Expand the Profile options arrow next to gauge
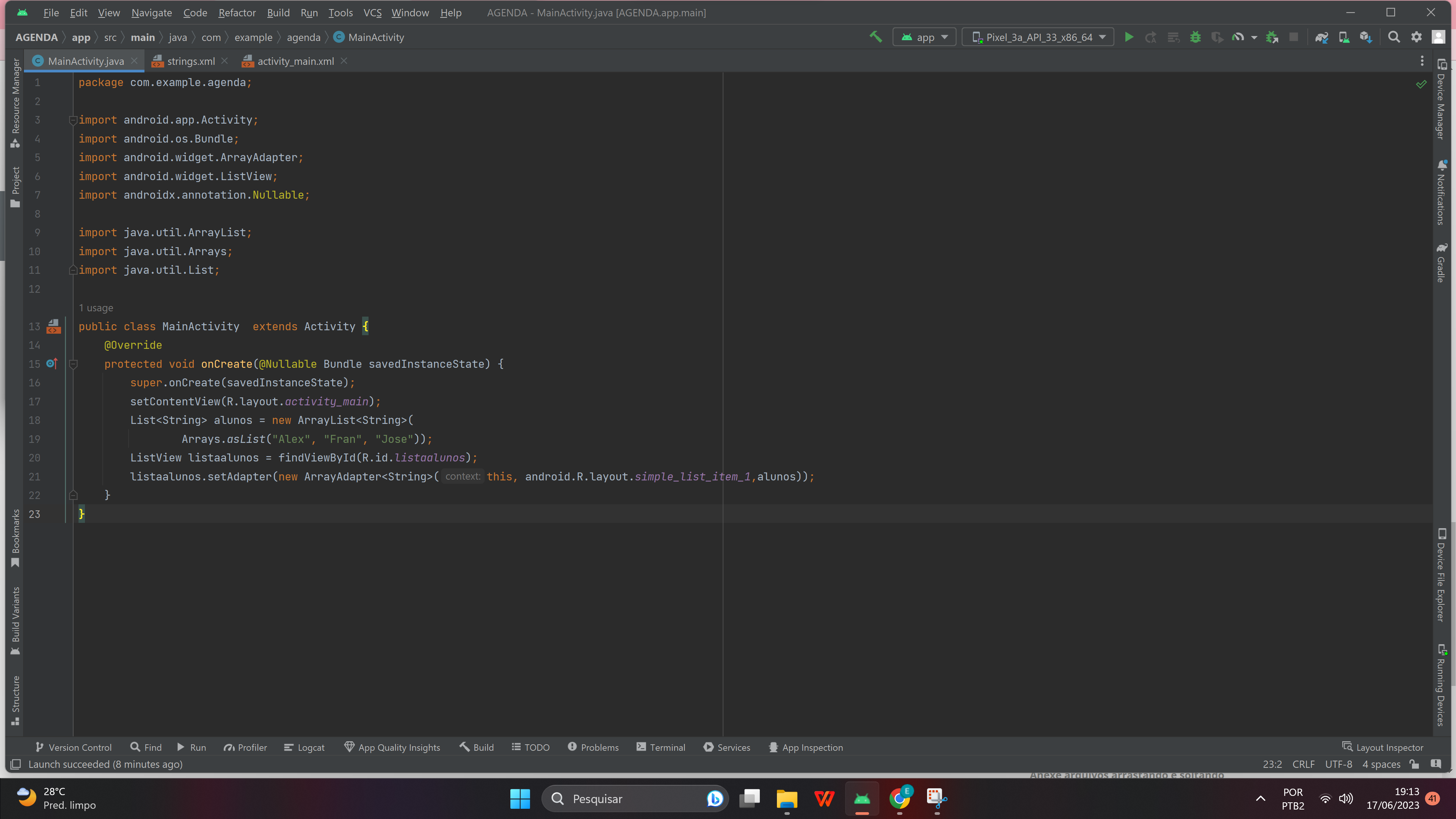The height and width of the screenshot is (819, 1456). pos(1254,37)
